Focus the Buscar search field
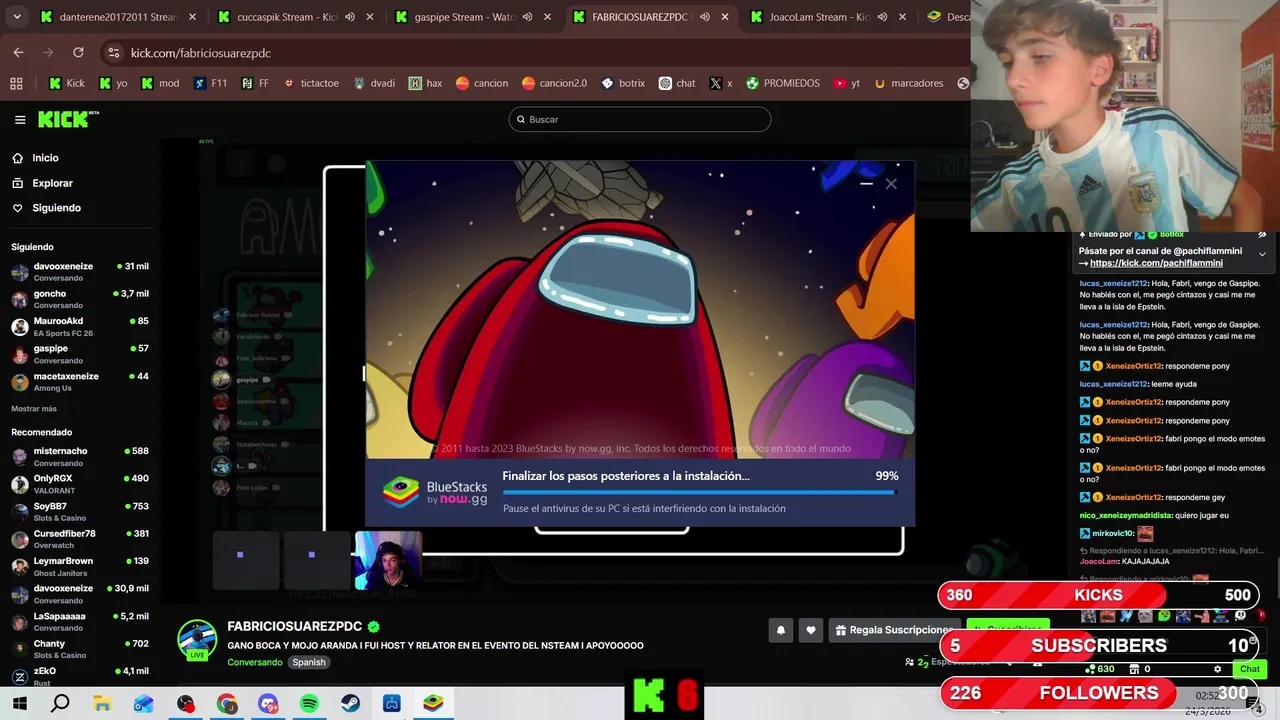Viewport: 1280px width, 720px height. [640, 119]
